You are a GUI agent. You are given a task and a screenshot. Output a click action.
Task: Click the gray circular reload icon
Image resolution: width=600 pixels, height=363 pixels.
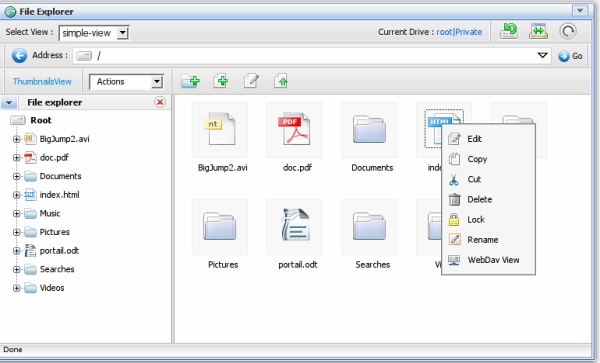click(x=568, y=31)
